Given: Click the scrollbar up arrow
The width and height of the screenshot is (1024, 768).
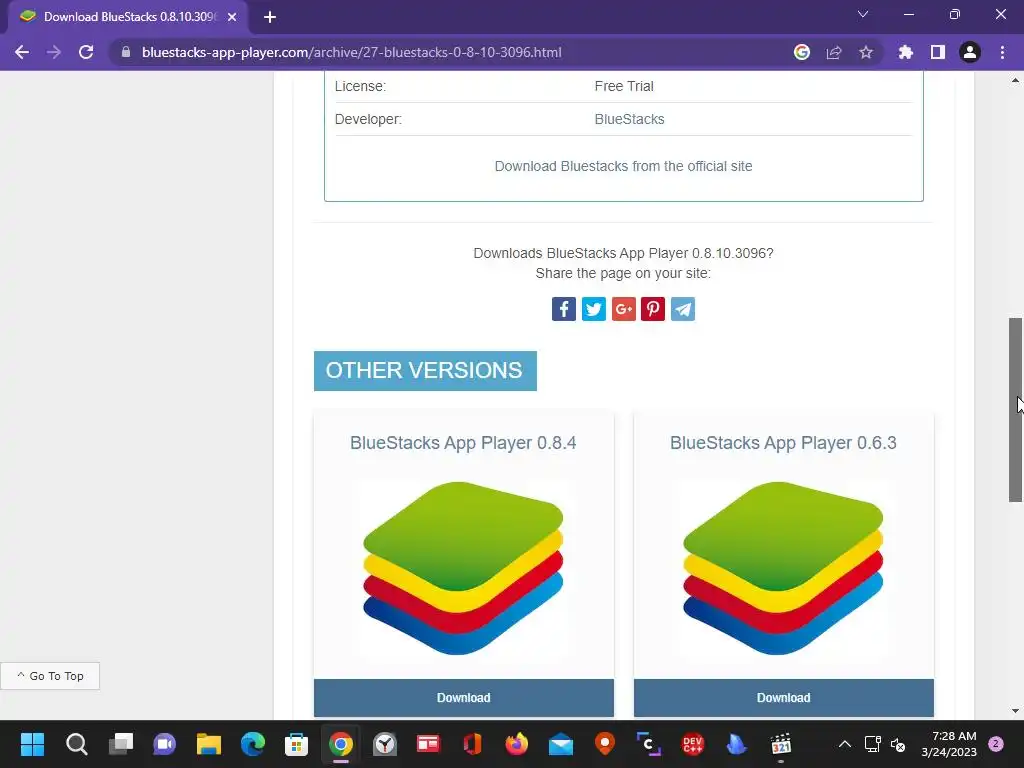Looking at the screenshot, I should coord(1015,80).
